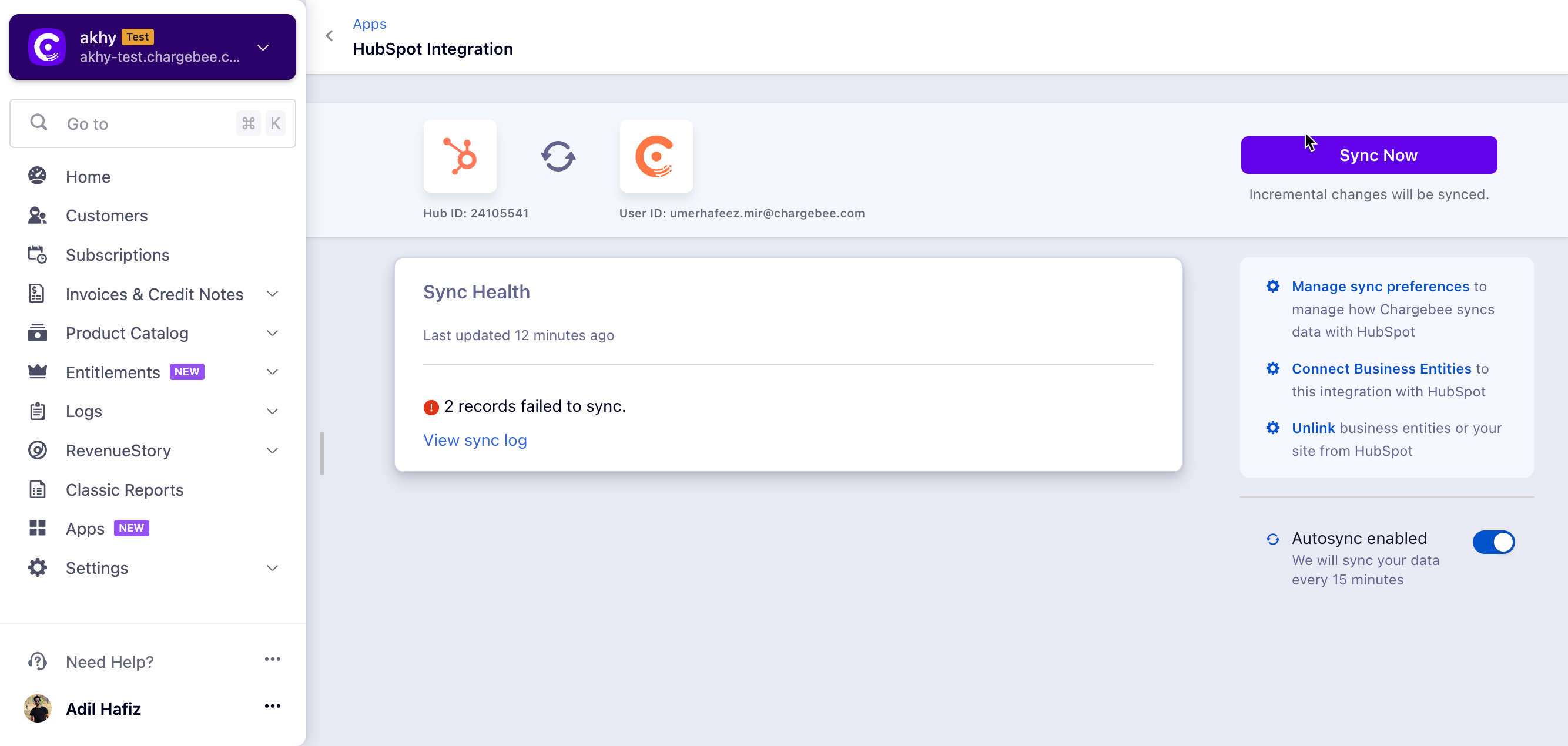The width and height of the screenshot is (1568, 746).
Task: Open the View sync log link
Action: pyautogui.click(x=475, y=439)
